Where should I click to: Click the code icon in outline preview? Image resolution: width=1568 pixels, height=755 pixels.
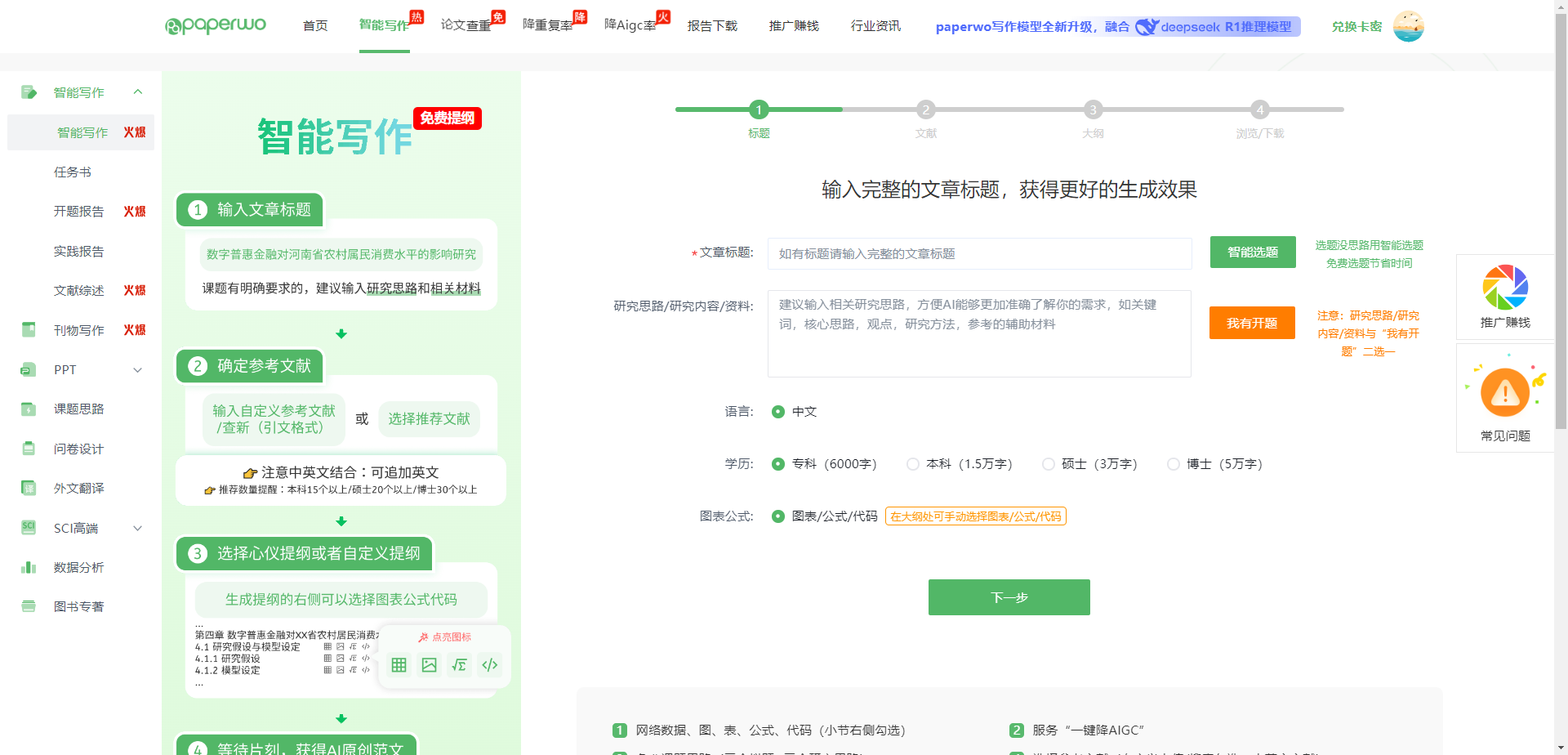tap(490, 665)
